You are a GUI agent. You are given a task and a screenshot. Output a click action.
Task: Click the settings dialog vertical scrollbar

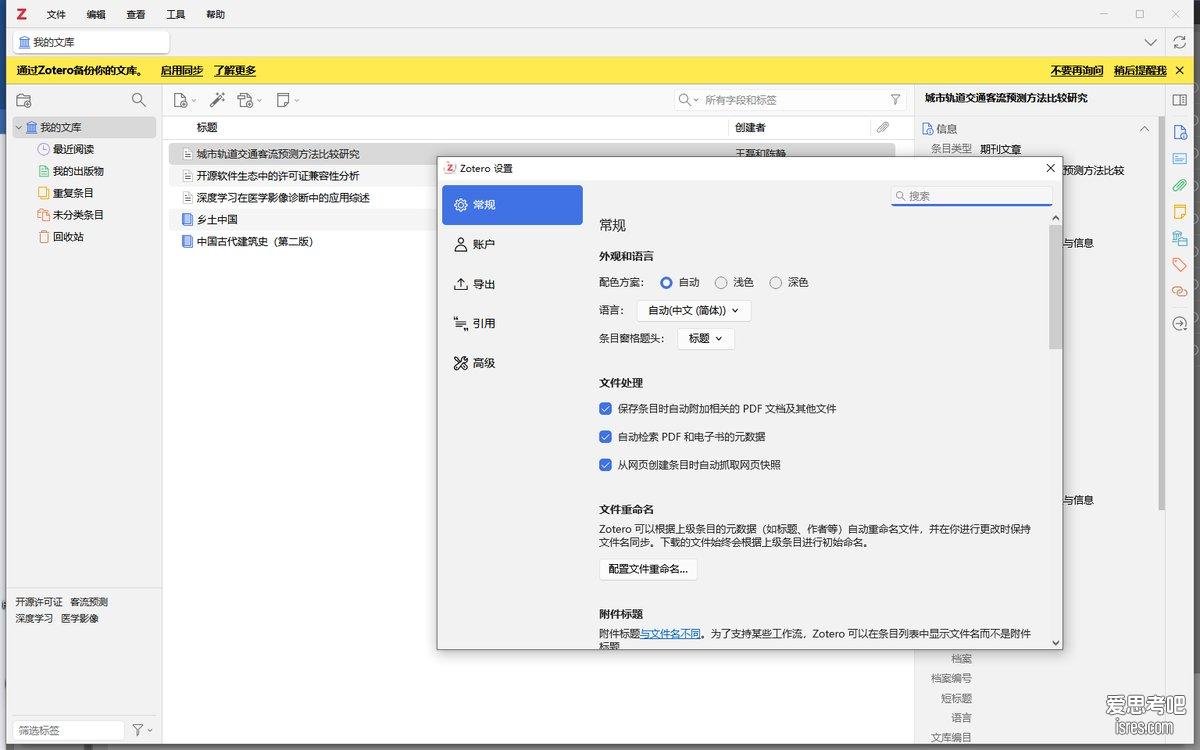1055,287
